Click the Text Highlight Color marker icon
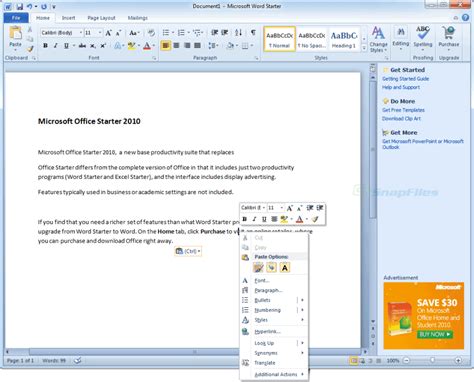Screen dimensions: 474x382 [x=132, y=46]
